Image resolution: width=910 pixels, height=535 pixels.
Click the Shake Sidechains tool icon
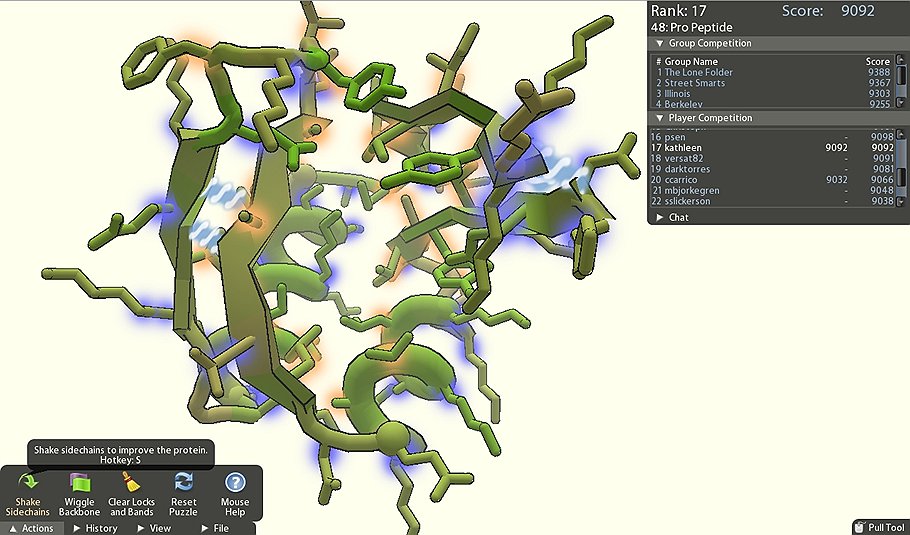(x=28, y=482)
